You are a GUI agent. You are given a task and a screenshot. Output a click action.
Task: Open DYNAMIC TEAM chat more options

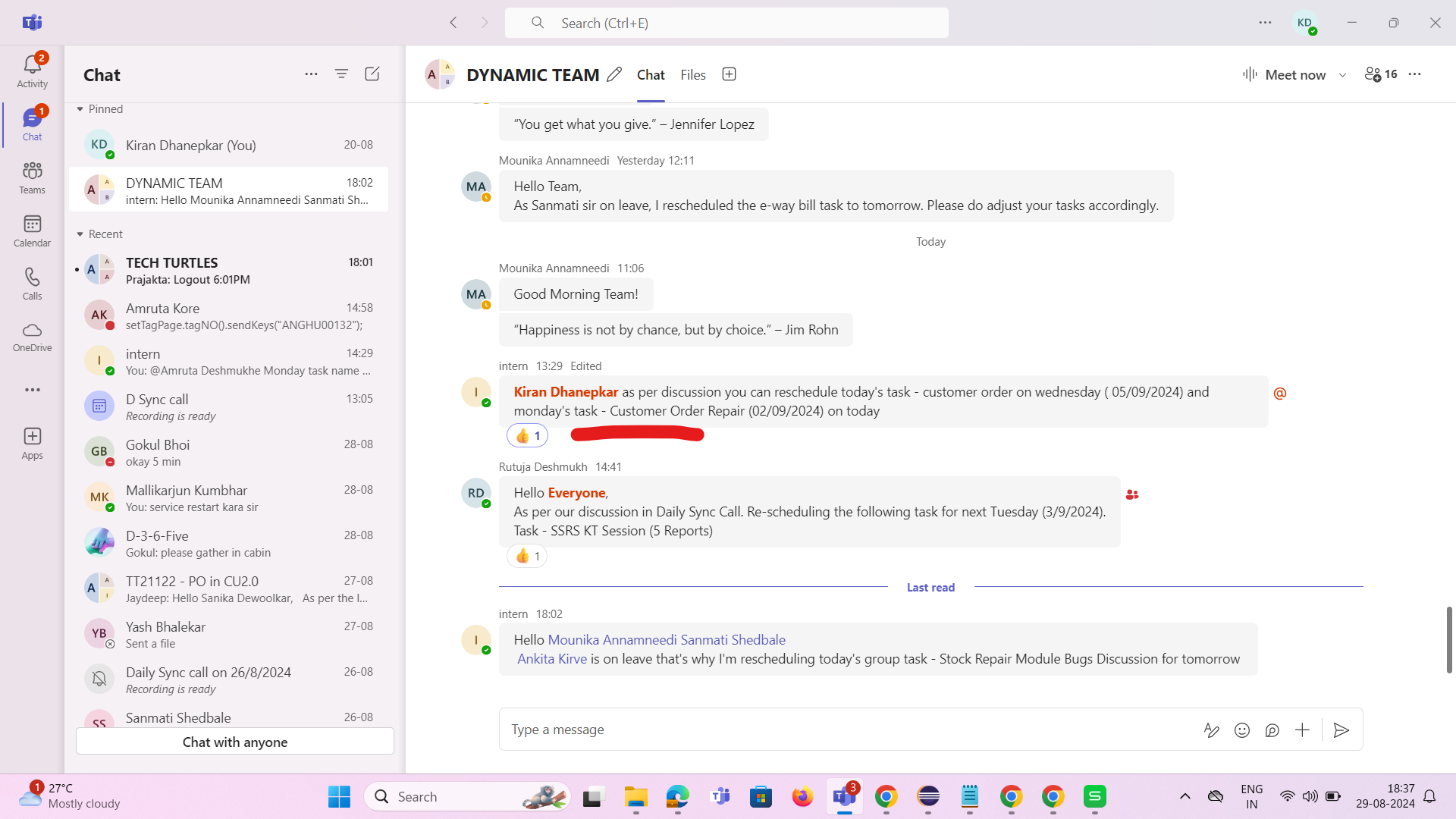[1415, 74]
